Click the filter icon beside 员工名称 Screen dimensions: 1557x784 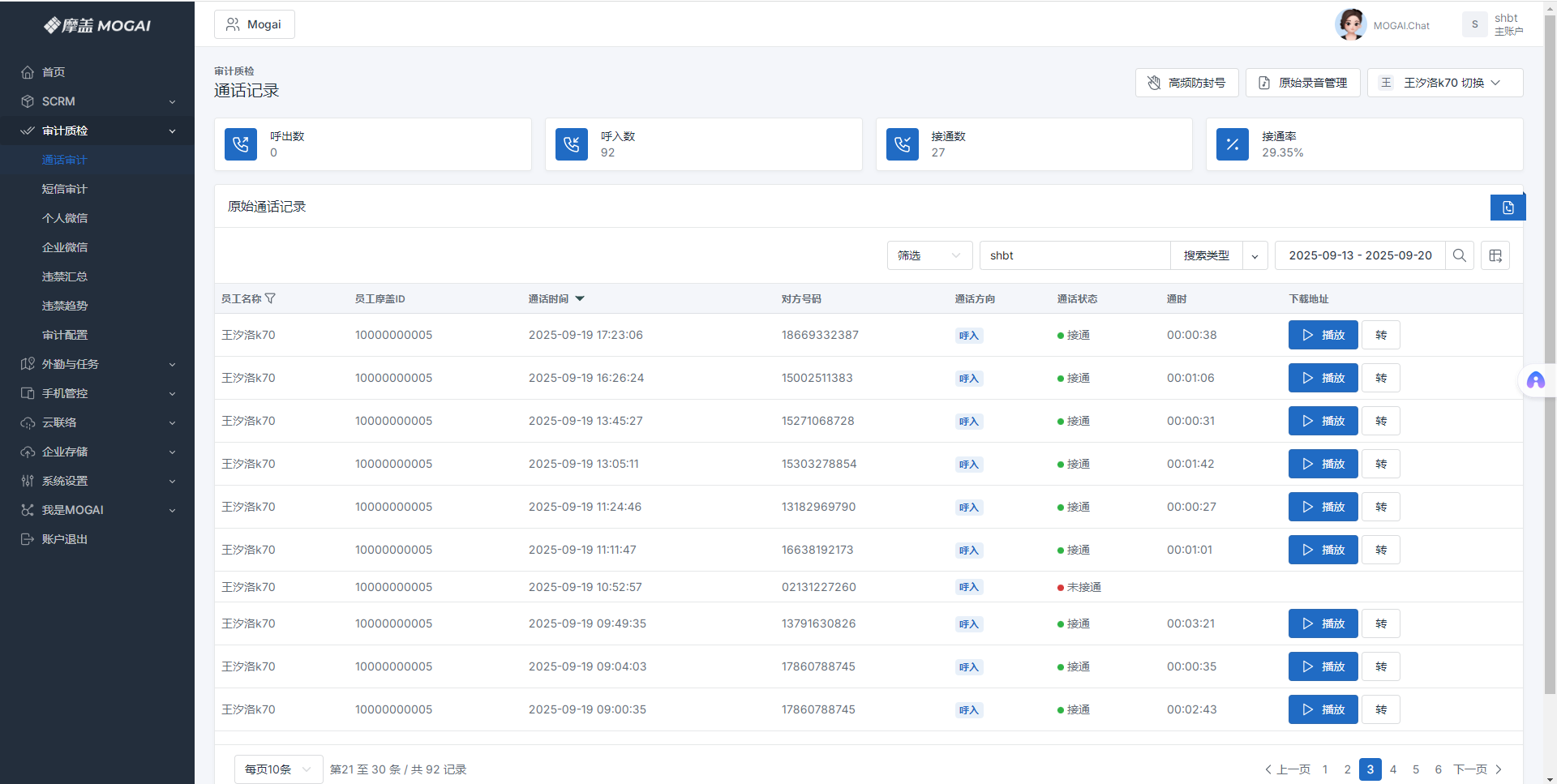[271, 298]
